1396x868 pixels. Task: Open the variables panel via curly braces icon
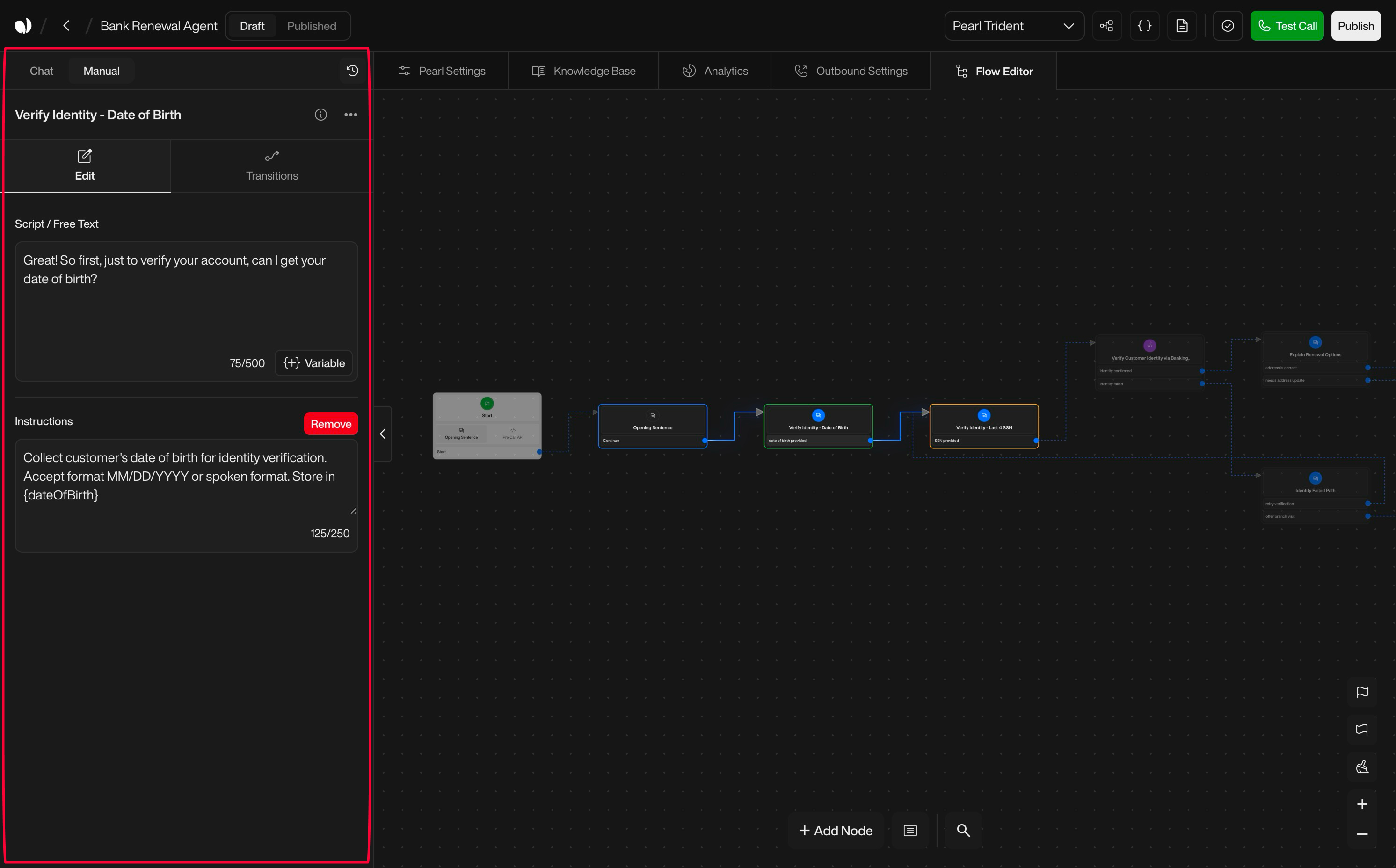coord(1144,25)
